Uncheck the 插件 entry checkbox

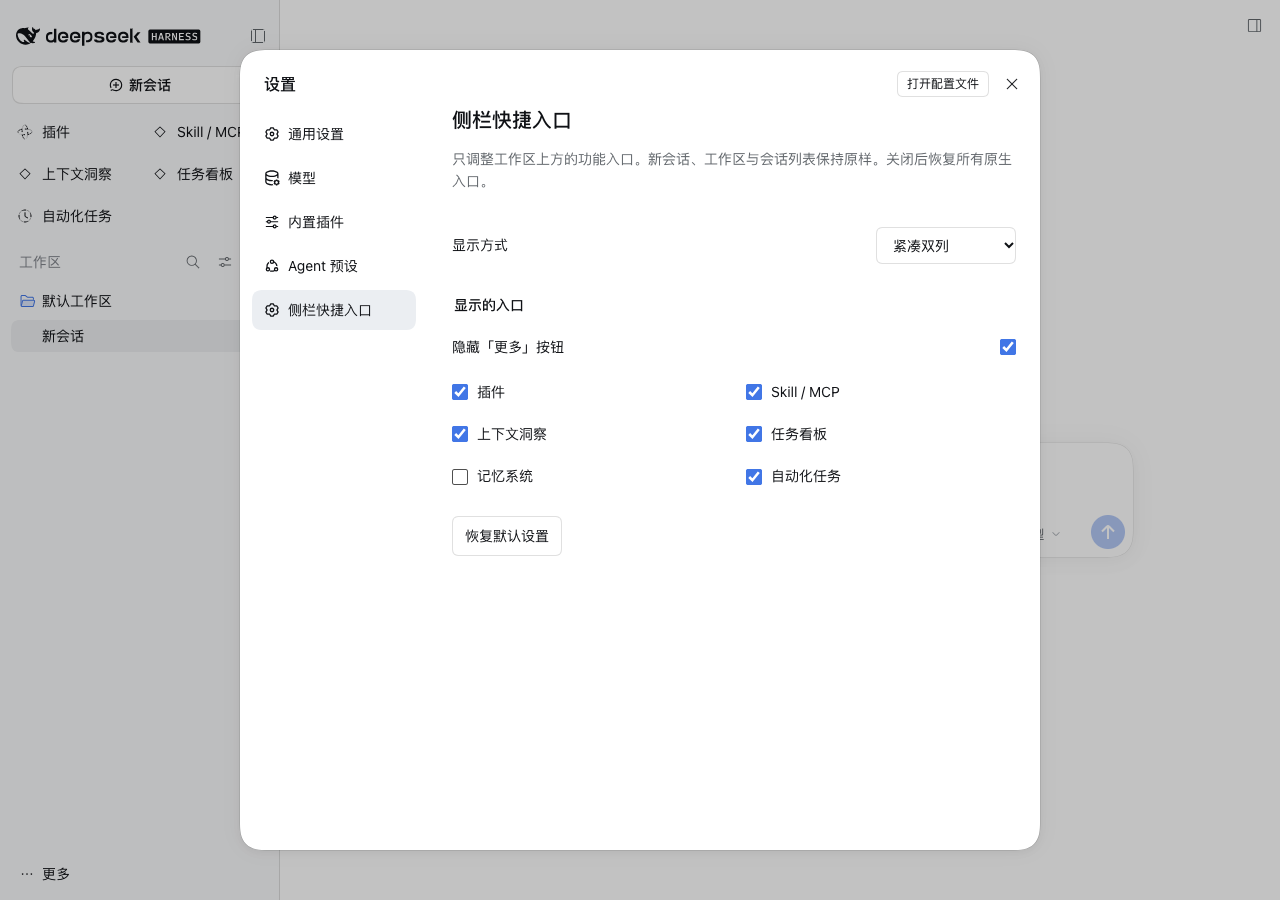point(460,392)
